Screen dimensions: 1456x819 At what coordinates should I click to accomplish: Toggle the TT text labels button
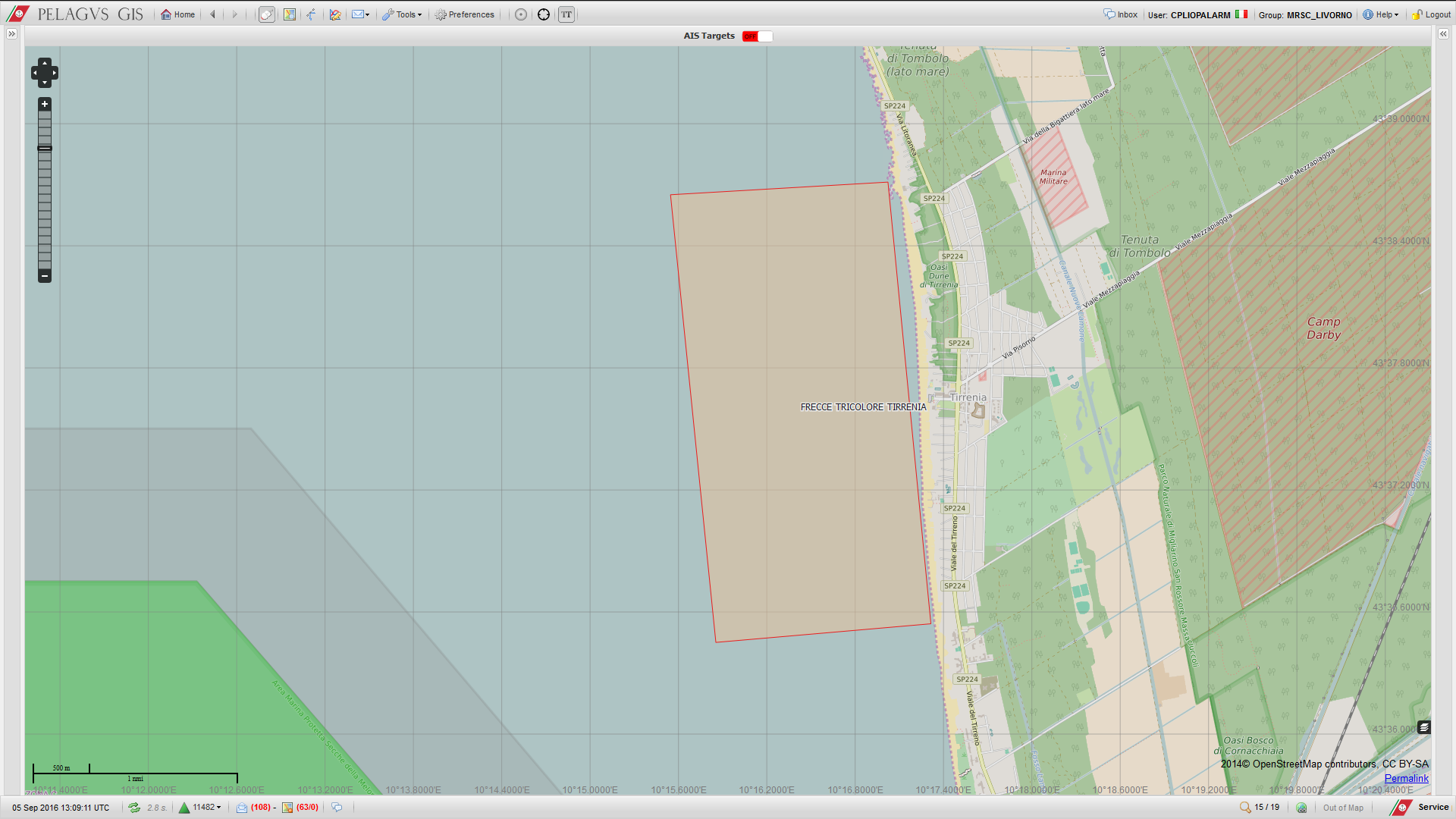(566, 14)
